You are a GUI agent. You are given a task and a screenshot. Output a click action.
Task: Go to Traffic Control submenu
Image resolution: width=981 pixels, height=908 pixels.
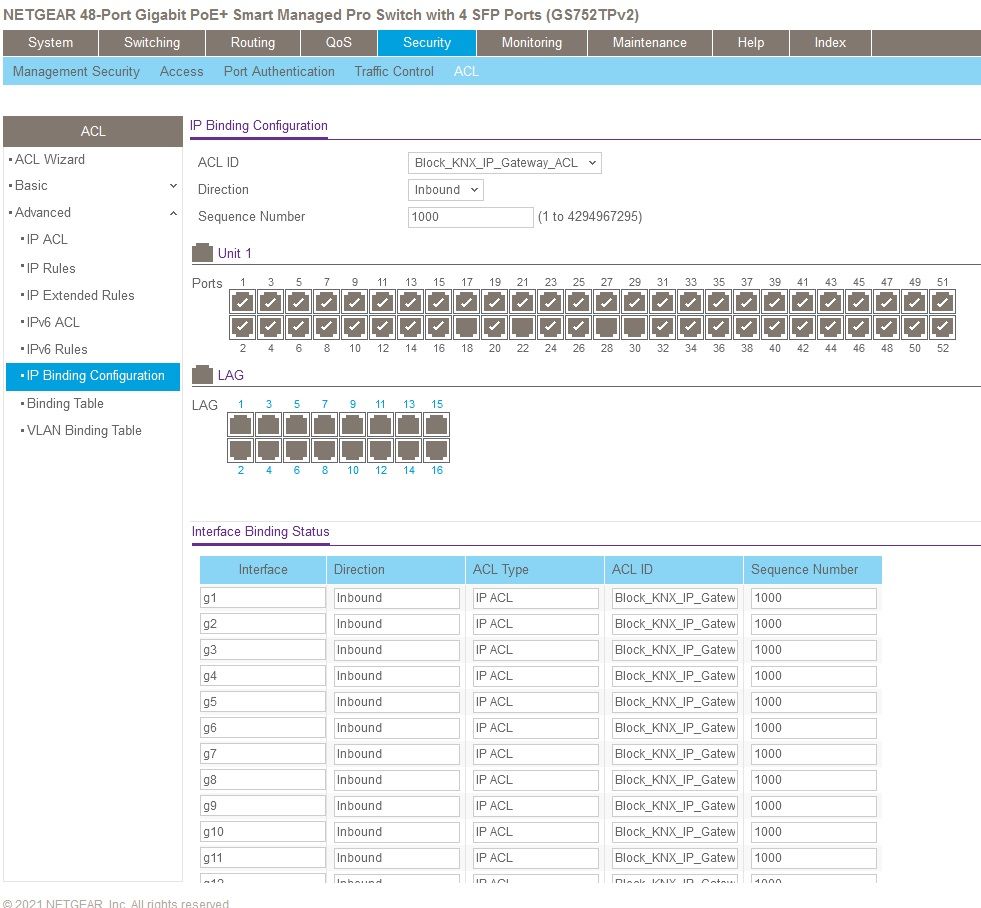pos(394,71)
